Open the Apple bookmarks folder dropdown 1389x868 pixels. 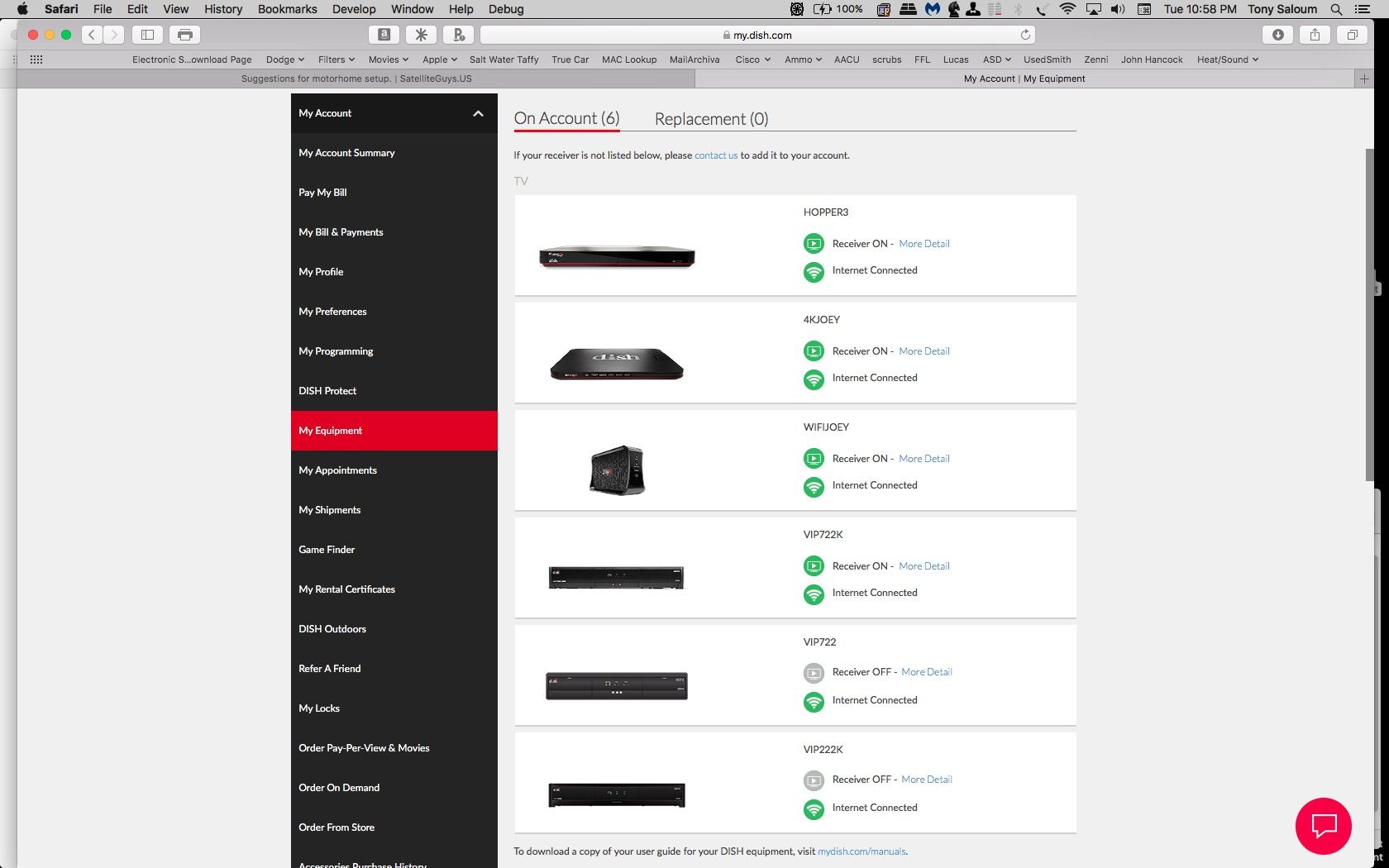(440, 60)
